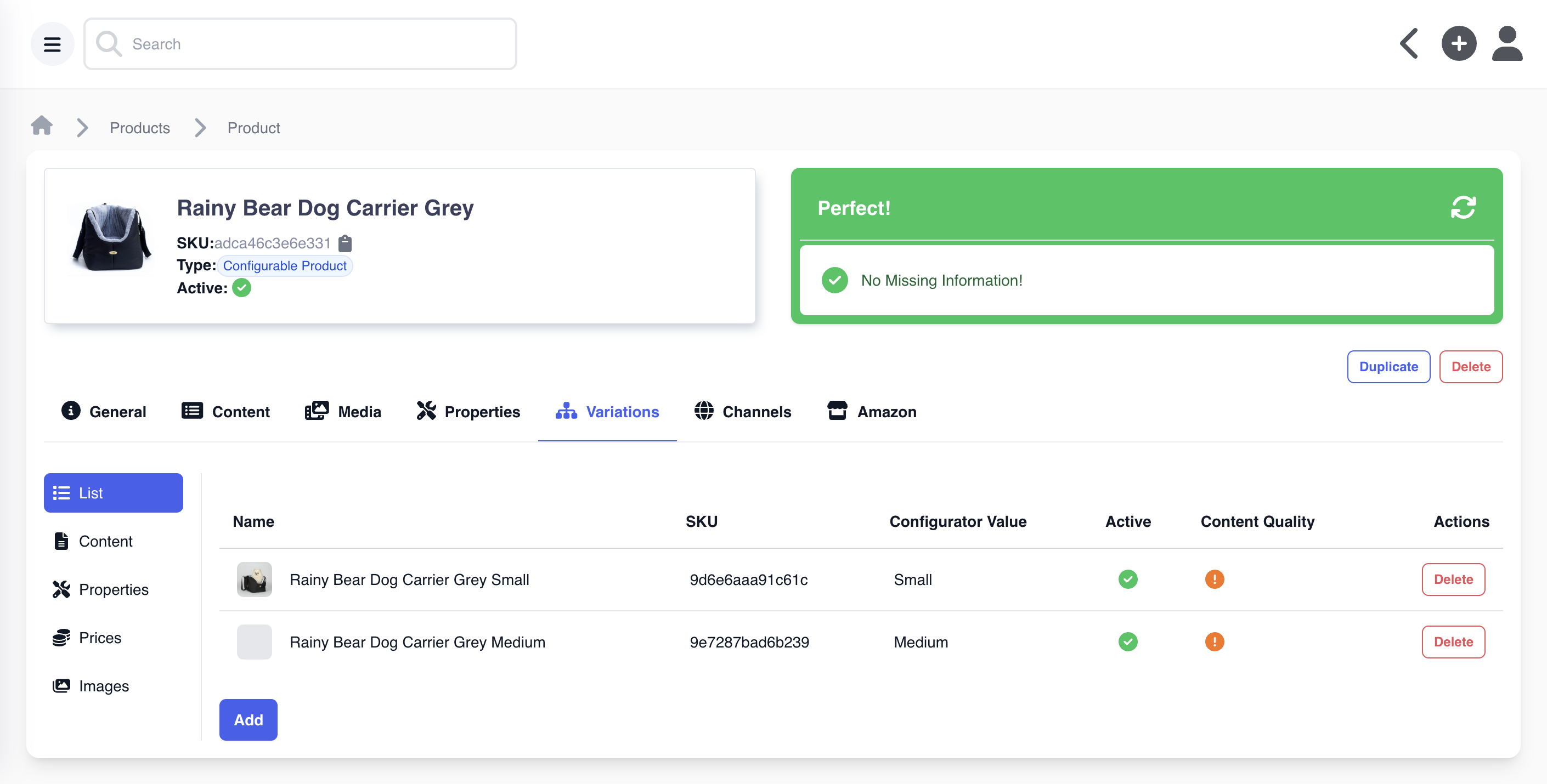The height and width of the screenshot is (784, 1547).
Task: Click content quality warning for Medium variation
Action: tap(1213, 641)
